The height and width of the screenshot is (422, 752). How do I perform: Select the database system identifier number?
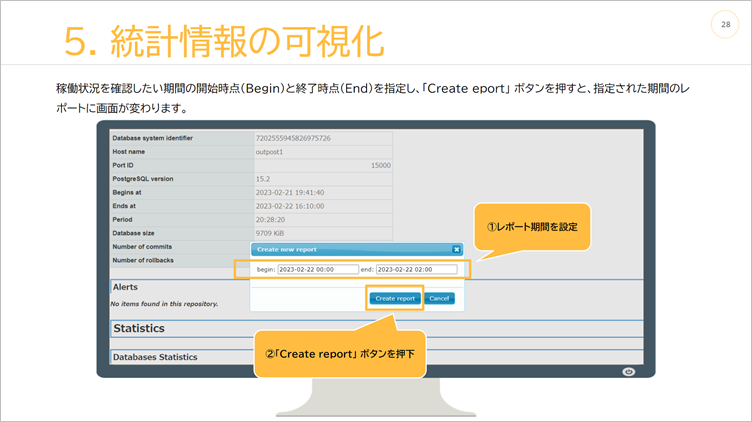pos(293,138)
